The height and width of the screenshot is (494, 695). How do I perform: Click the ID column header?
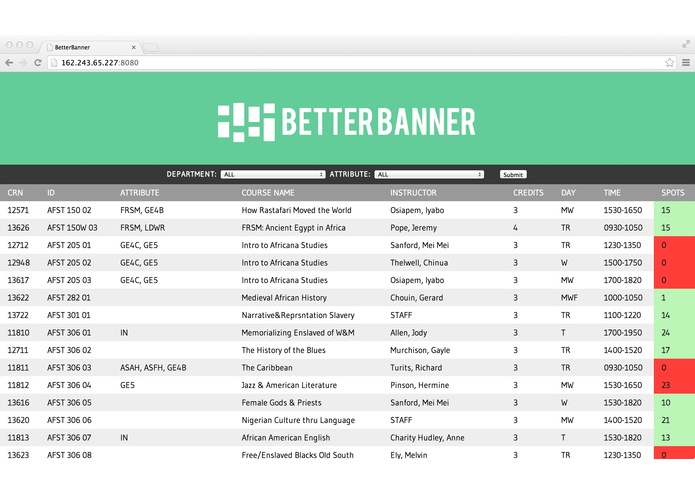click(x=51, y=193)
